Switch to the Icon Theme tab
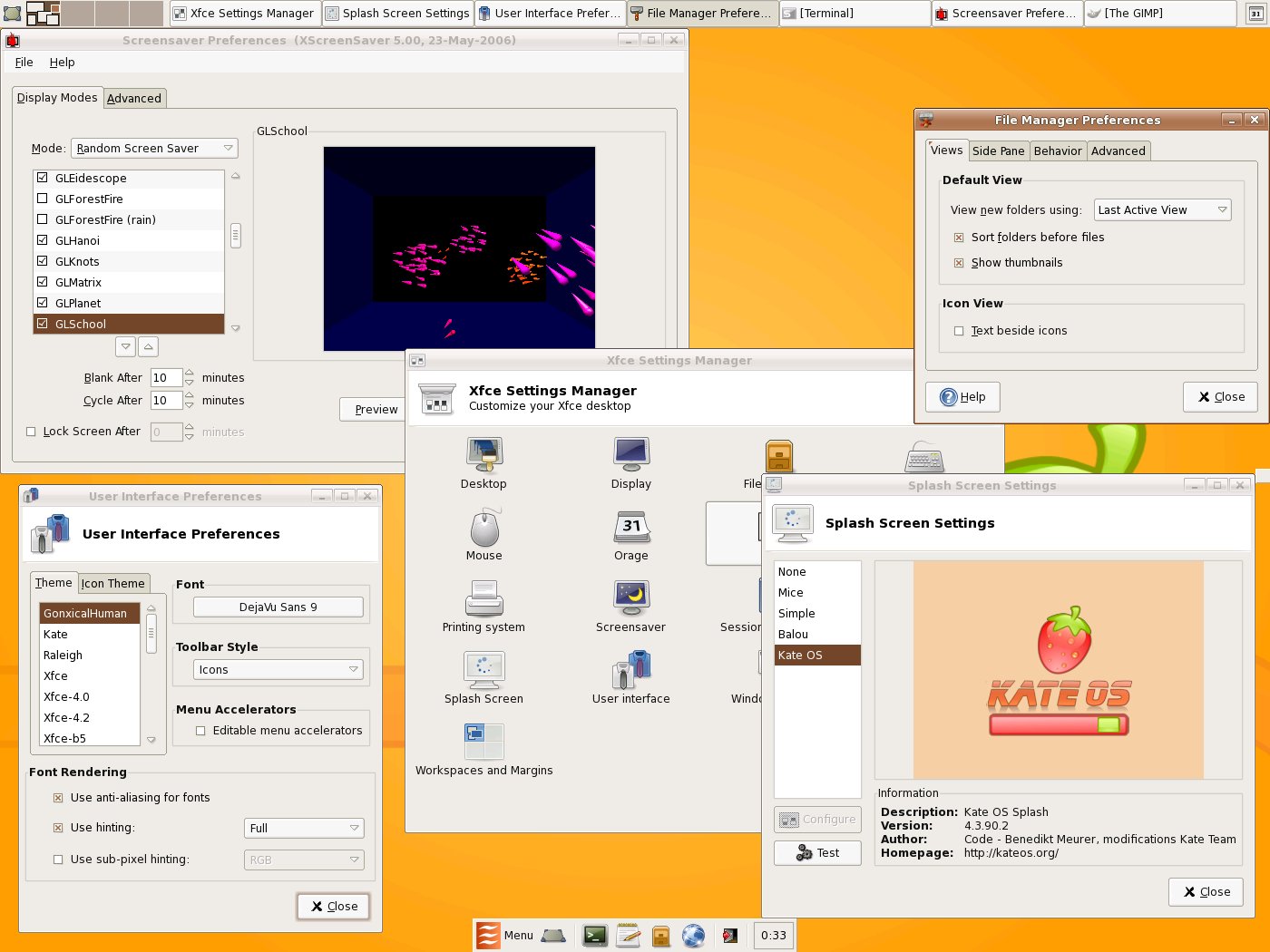Image resolution: width=1270 pixels, height=952 pixels. pyautogui.click(x=113, y=583)
